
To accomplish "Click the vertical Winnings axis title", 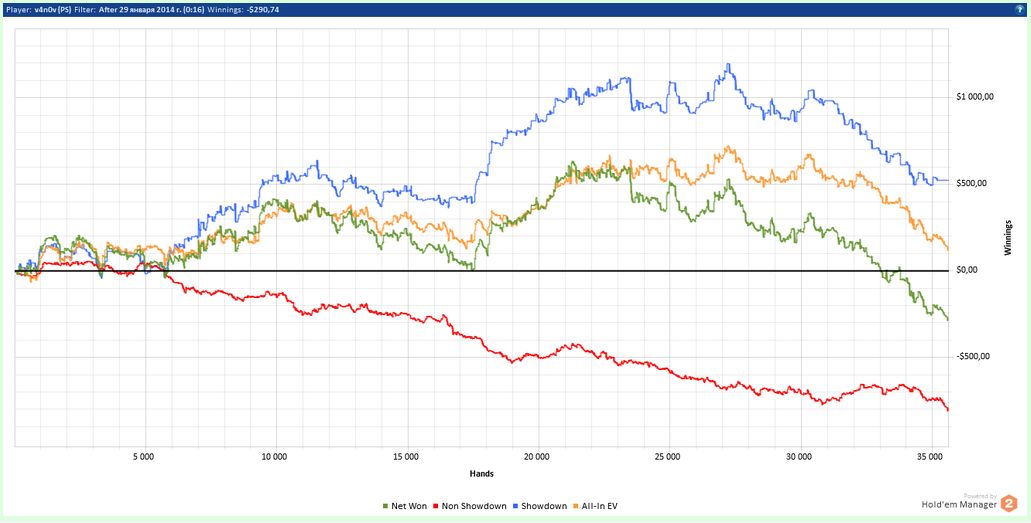I will coord(1007,238).
